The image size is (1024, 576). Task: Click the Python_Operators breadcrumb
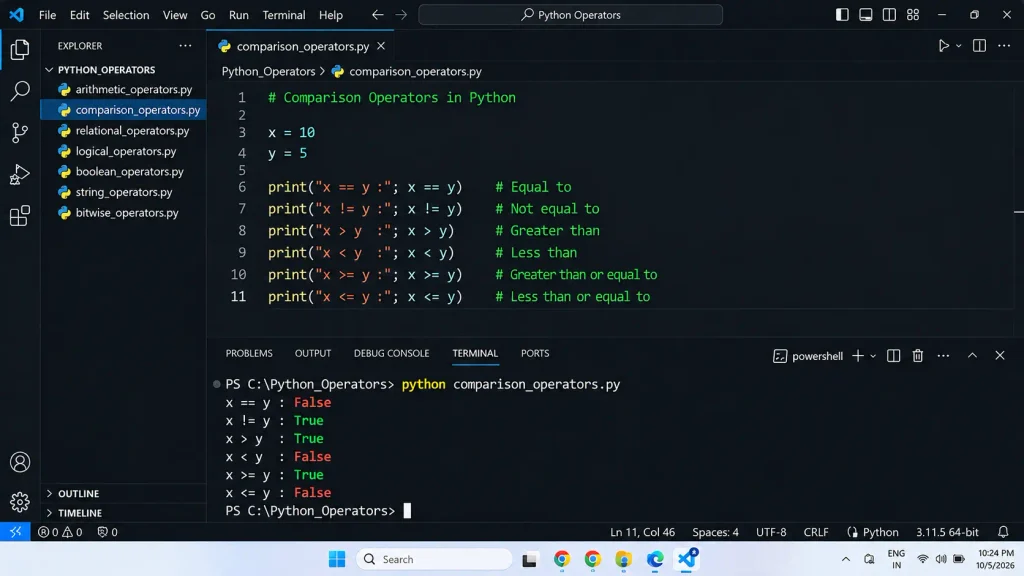pyautogui.click(x=268, y=72)
